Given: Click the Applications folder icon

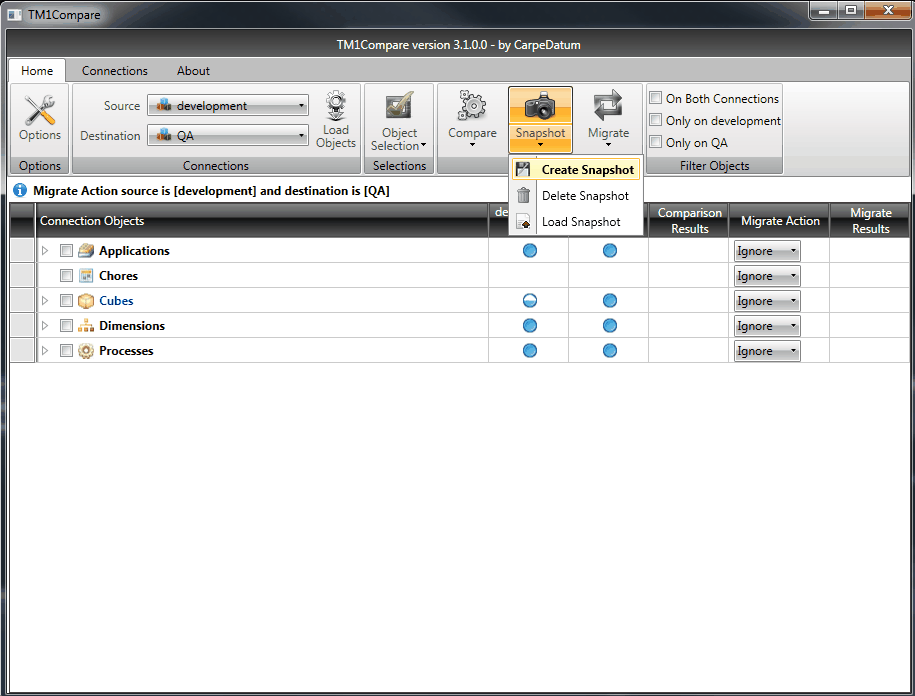Looking at the screenshot, I should 86,251.
